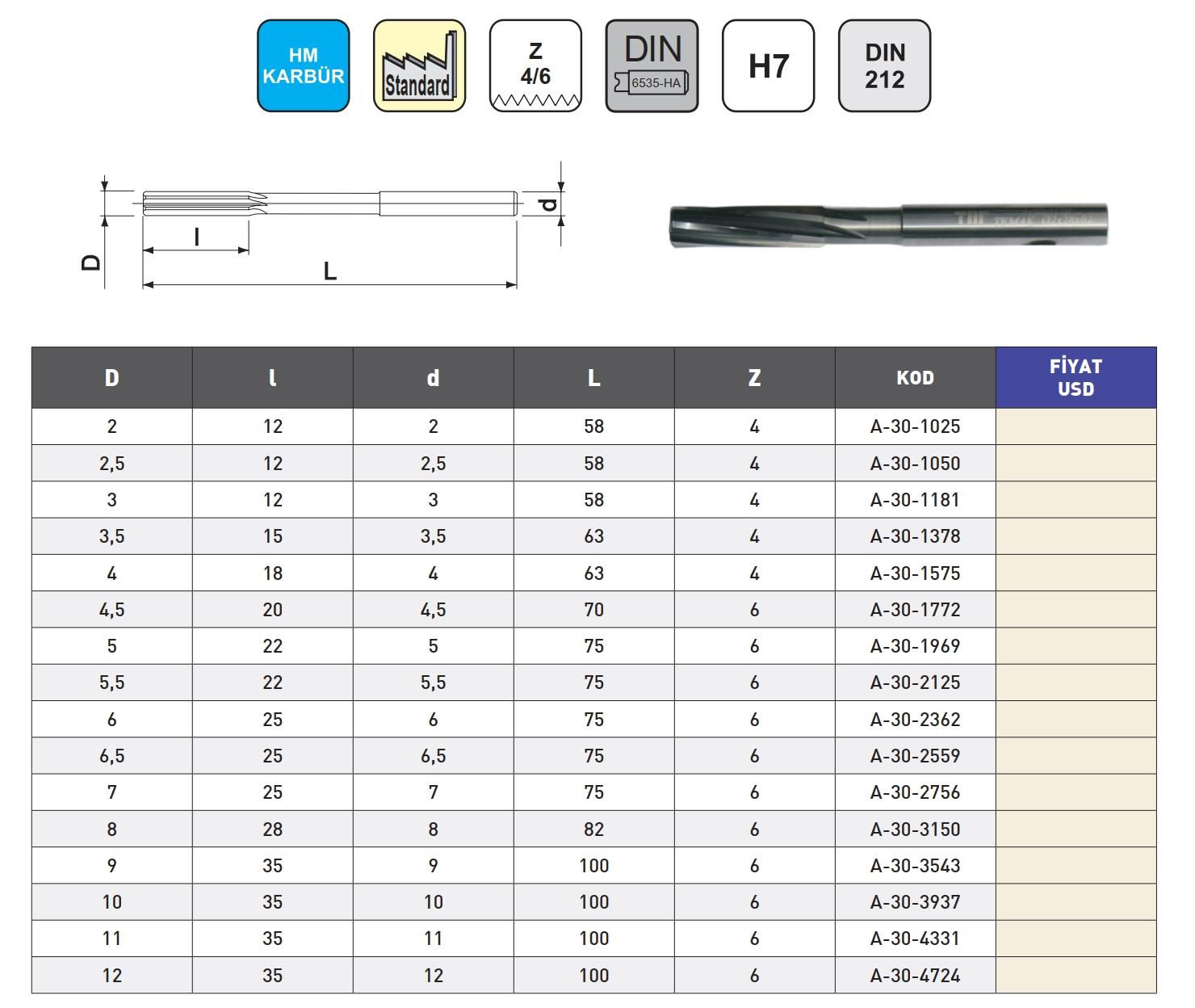Select the price cell for A-30-3937
The height and width of the screenshot is (1008, 1195).
coord(1075,902)
